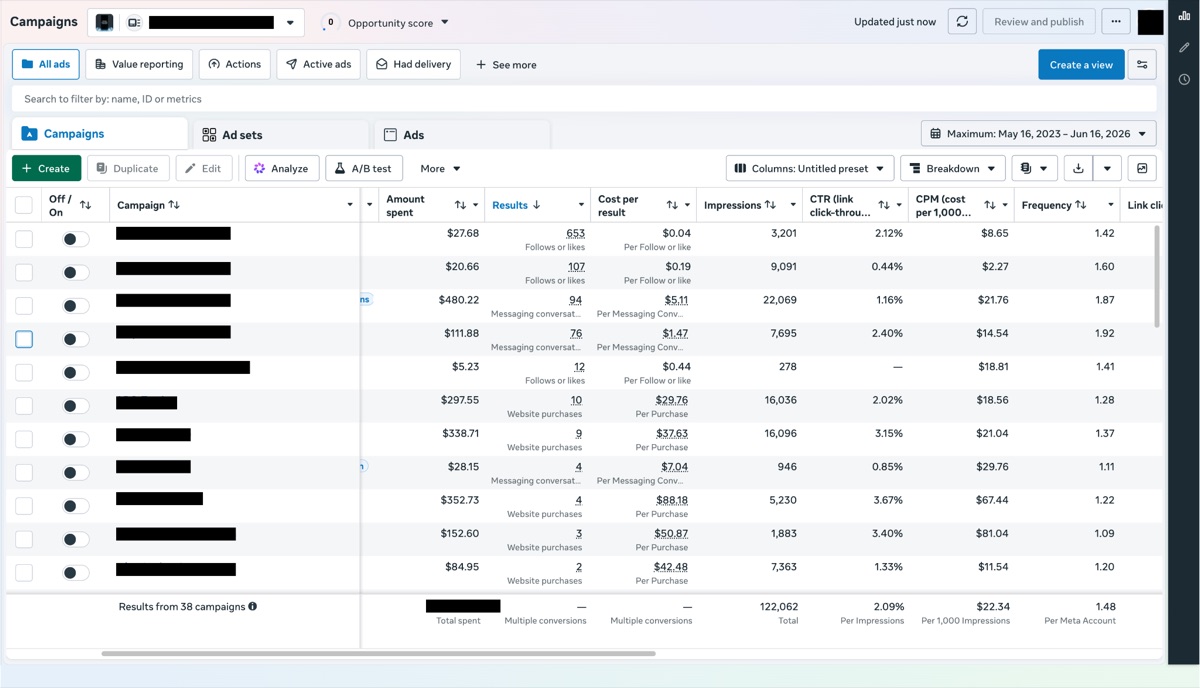The height and width of the screenshot is (688, 1200).
Task: Click the horizontal table scrollbar
Action: [378, 654]
